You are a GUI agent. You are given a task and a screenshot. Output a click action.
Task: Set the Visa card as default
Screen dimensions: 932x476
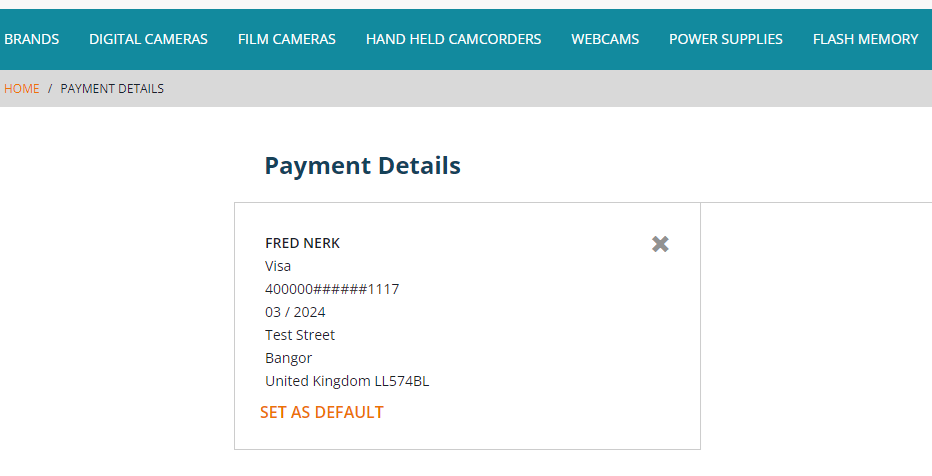point(322,412)
